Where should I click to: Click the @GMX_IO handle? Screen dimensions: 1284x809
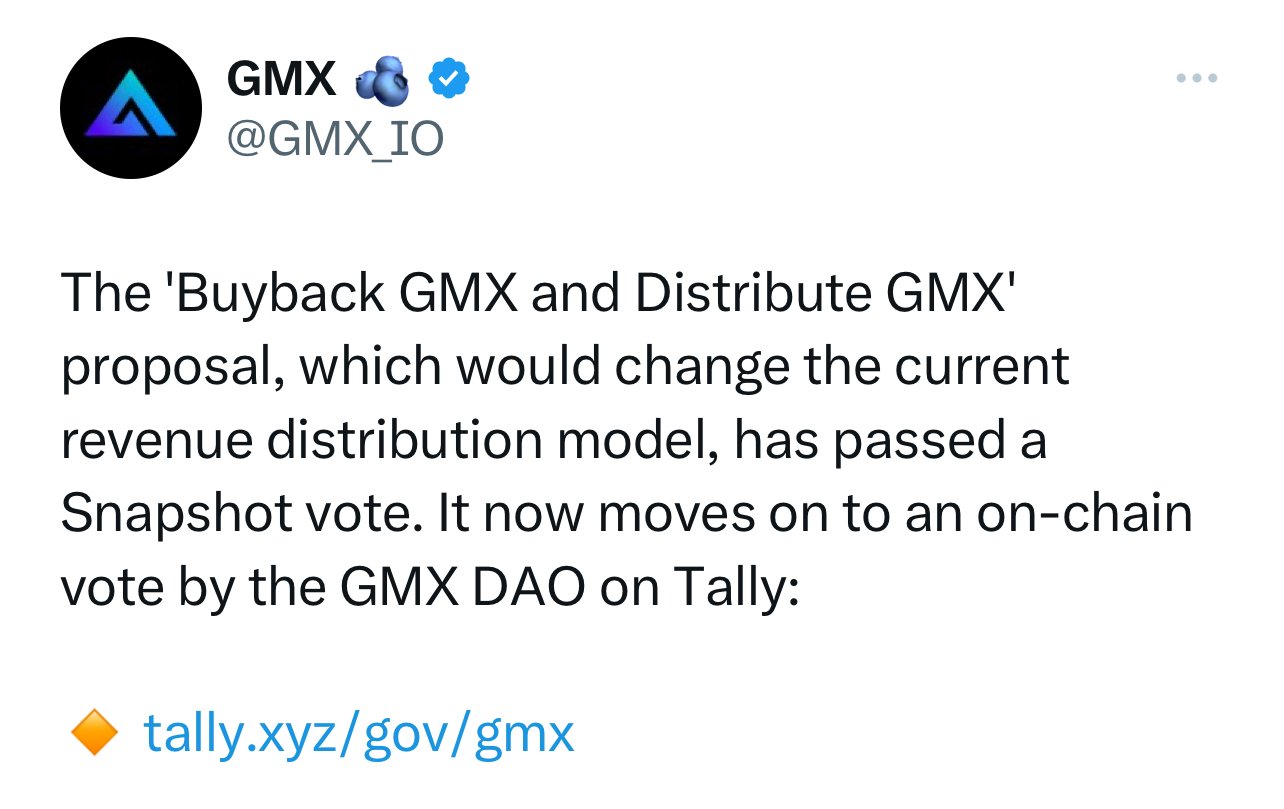coord(335,139)
